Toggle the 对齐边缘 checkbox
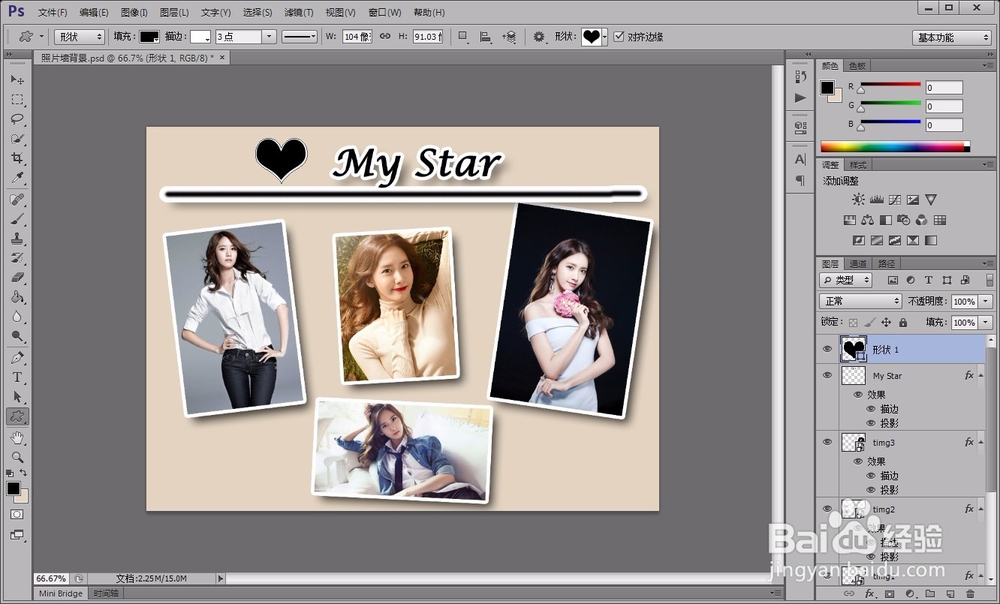1000x604 pixels. (619, 37)
